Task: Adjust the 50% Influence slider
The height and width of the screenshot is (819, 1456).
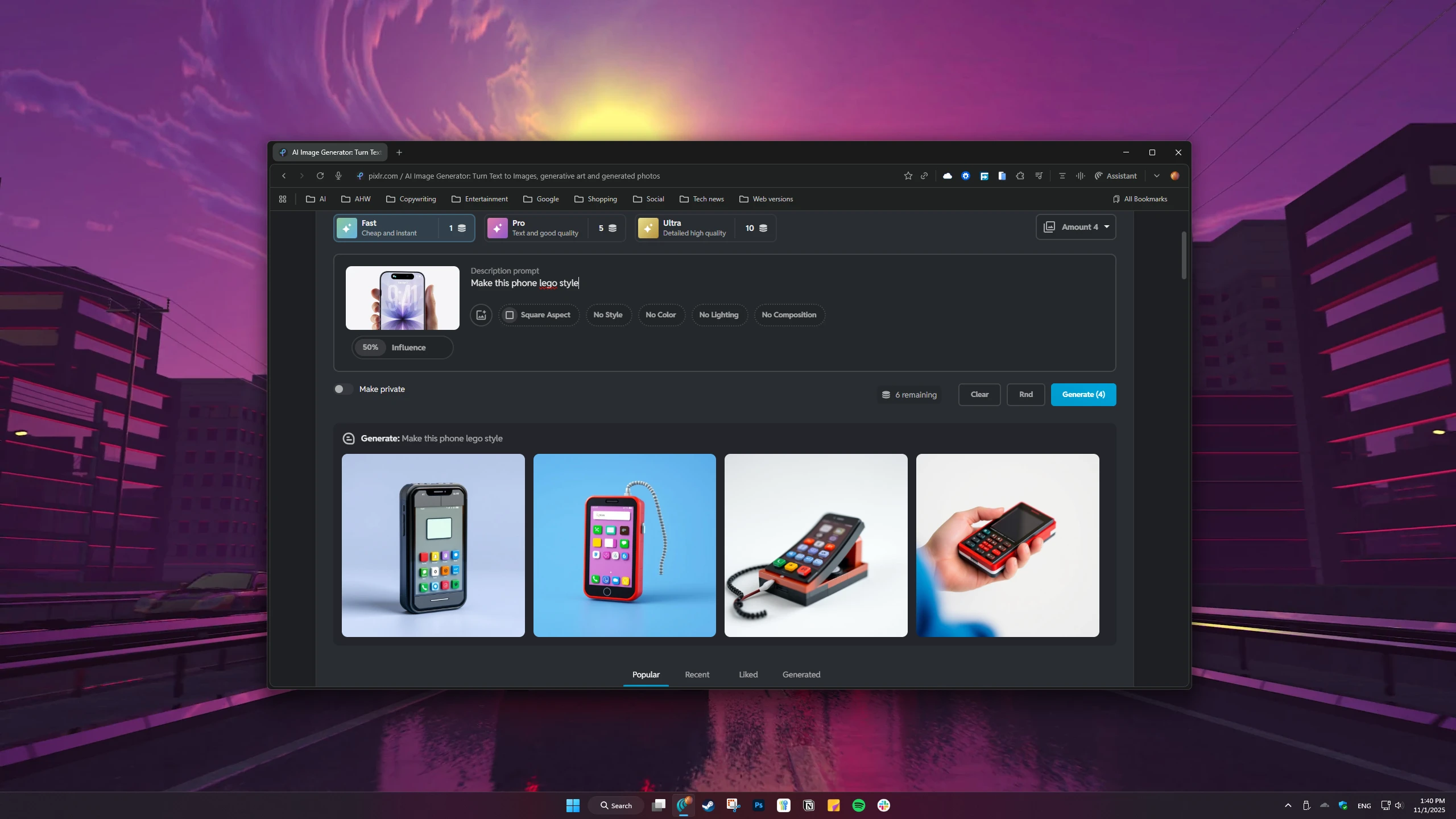Action: [402, 348]
